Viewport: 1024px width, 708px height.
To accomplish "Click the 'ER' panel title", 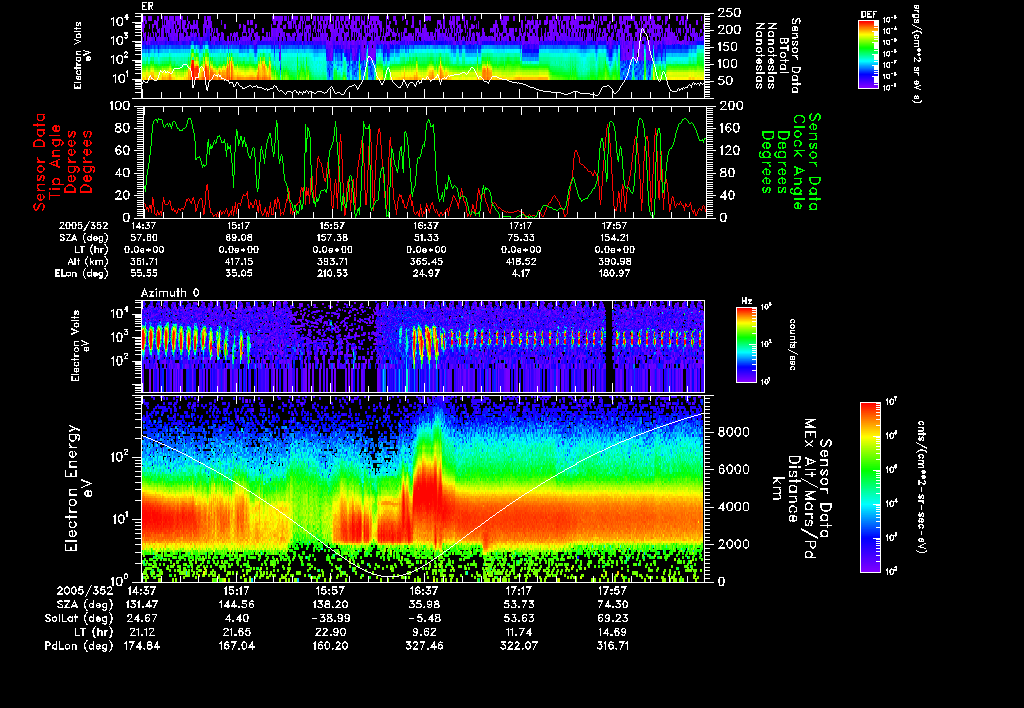I will (147, 7).
